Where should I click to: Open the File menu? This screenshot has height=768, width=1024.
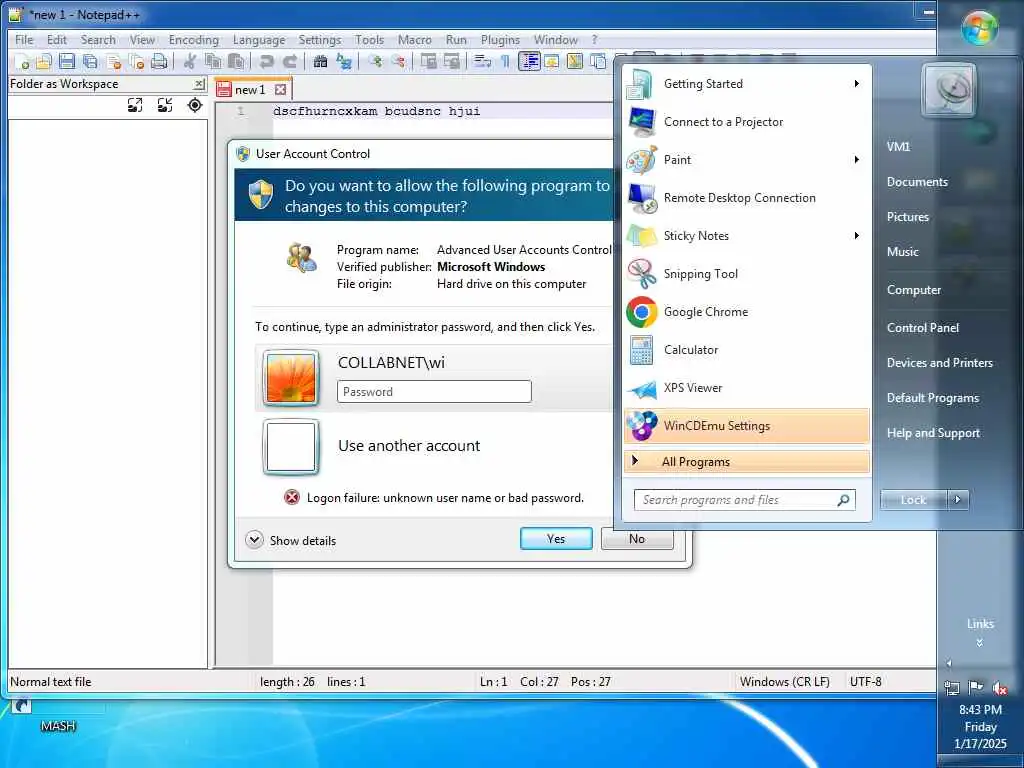pos(24,40)
